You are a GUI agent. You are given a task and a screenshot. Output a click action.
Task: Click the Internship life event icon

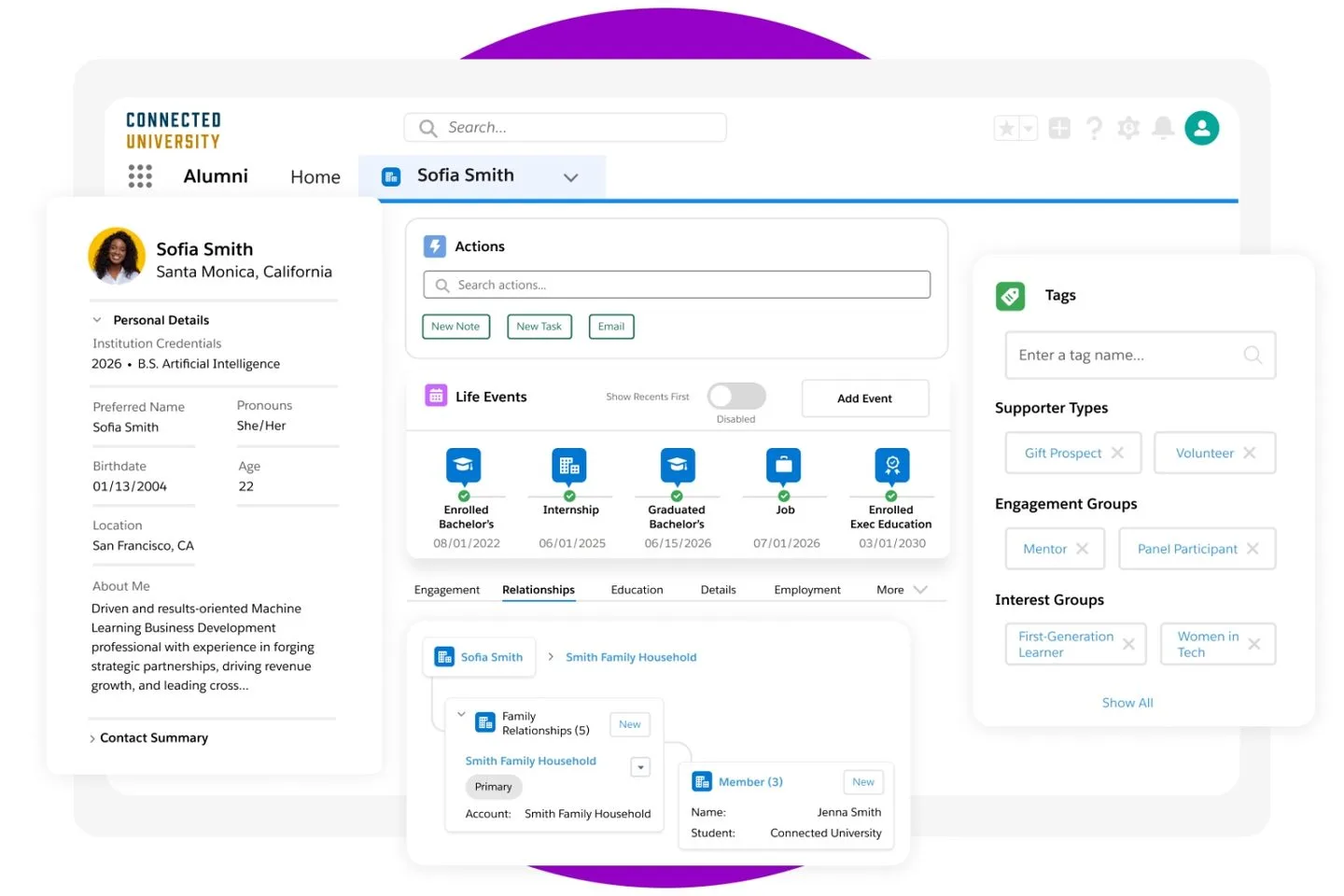tap(569, 465)
